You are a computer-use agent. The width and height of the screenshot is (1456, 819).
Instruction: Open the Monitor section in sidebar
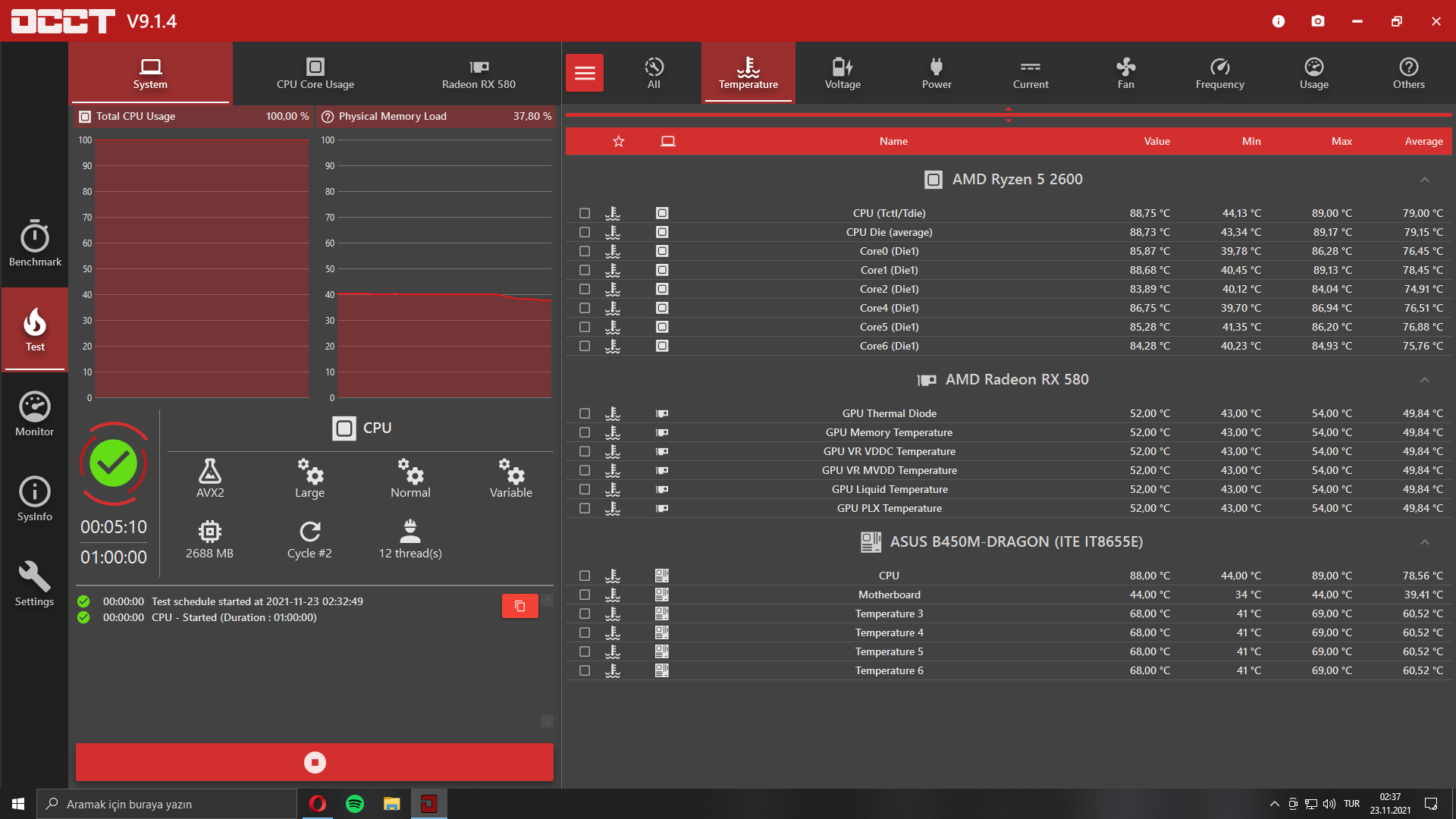click(35, 414)
